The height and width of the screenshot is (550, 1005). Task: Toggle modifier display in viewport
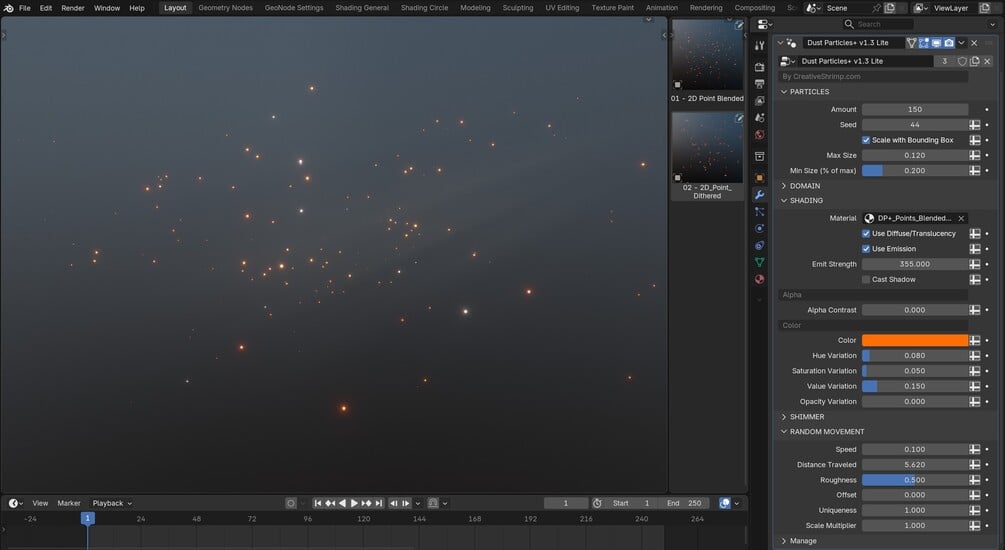[x=936, y=43]
